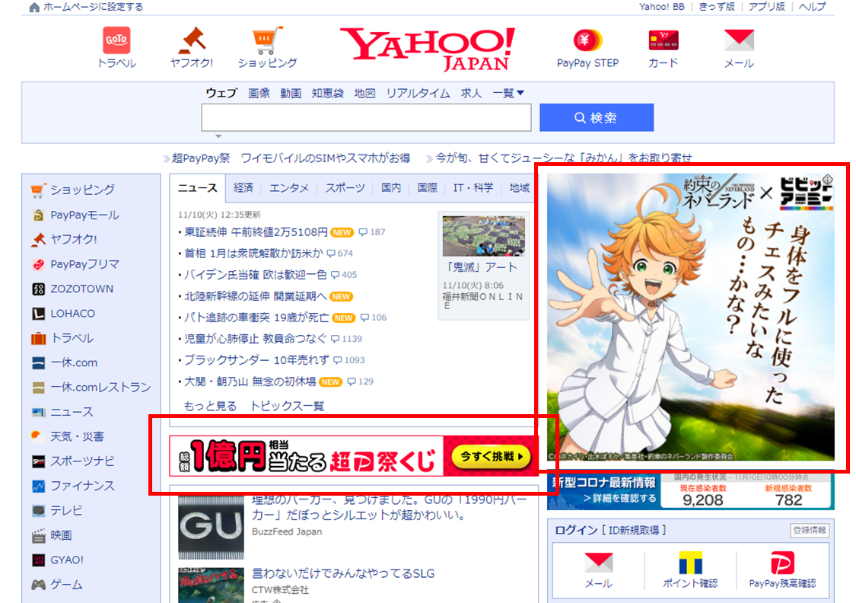This screenshot has width=856, height=603.
Task: Click into the main search input field
Action: tap(366, 117)
